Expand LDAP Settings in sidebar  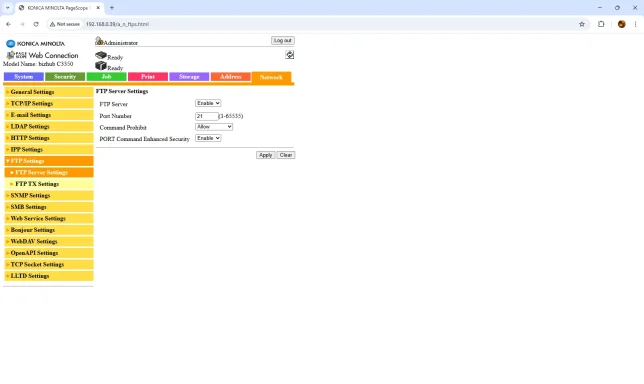pos(49,126)
